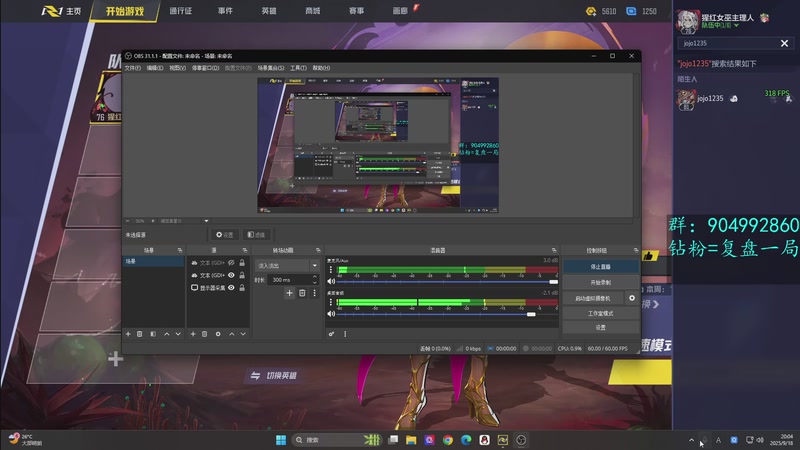Open the Docks menu in OBS
800x450 pixels.
coord(205,68)
